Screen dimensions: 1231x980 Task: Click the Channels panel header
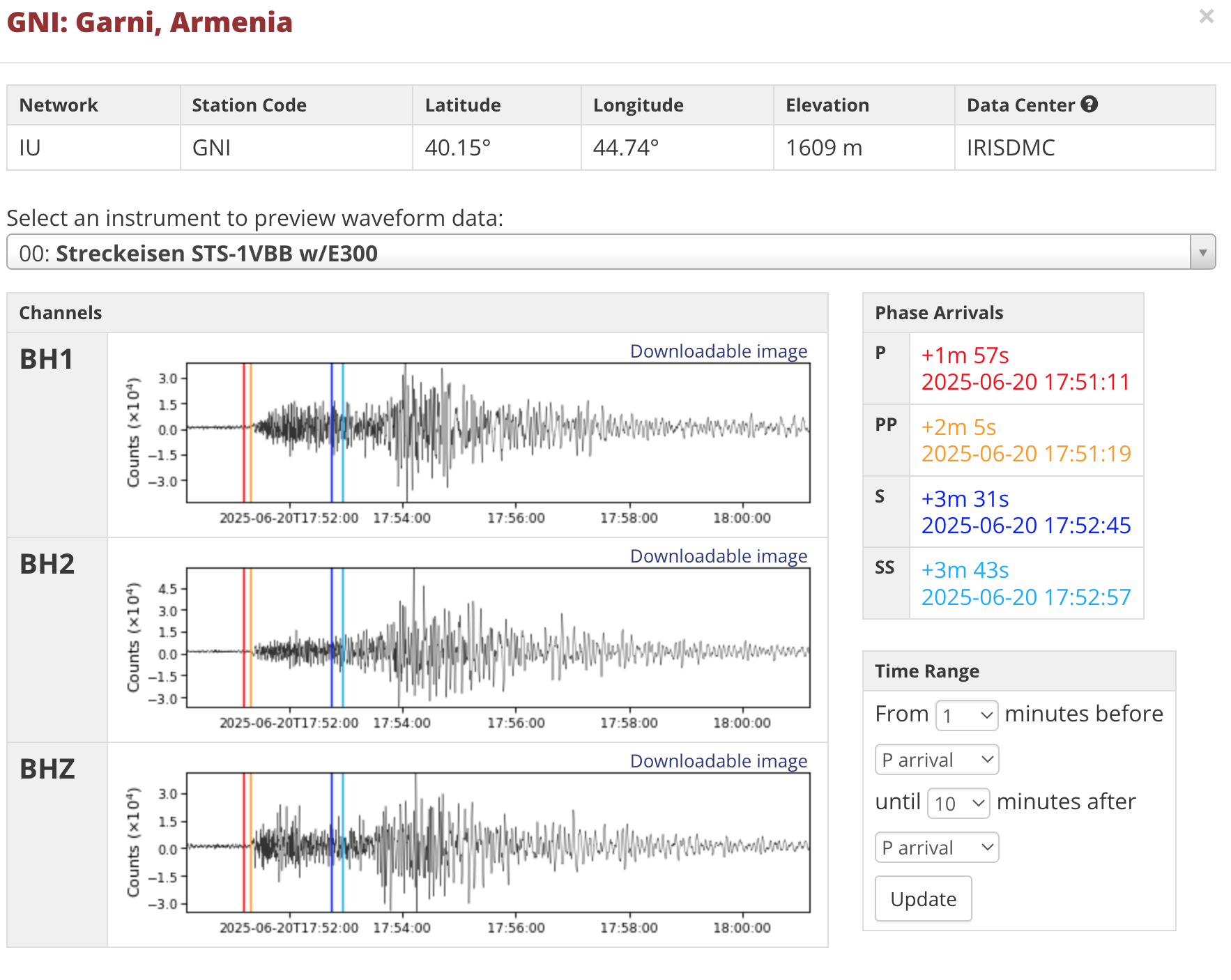click(418, 313)
